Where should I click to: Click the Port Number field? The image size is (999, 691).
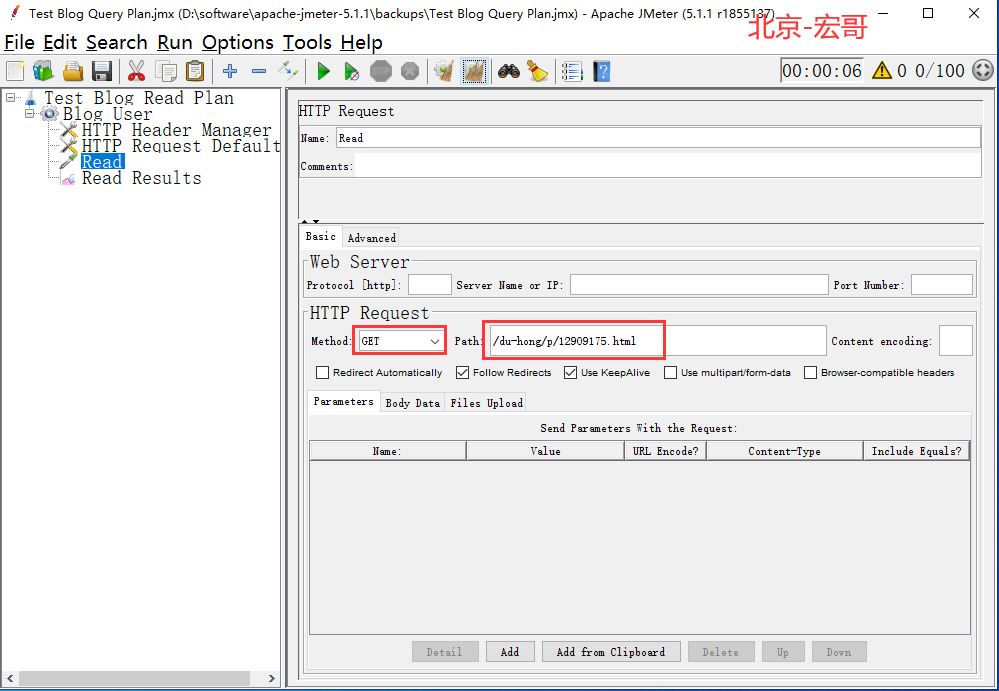(x=942, y=285)
